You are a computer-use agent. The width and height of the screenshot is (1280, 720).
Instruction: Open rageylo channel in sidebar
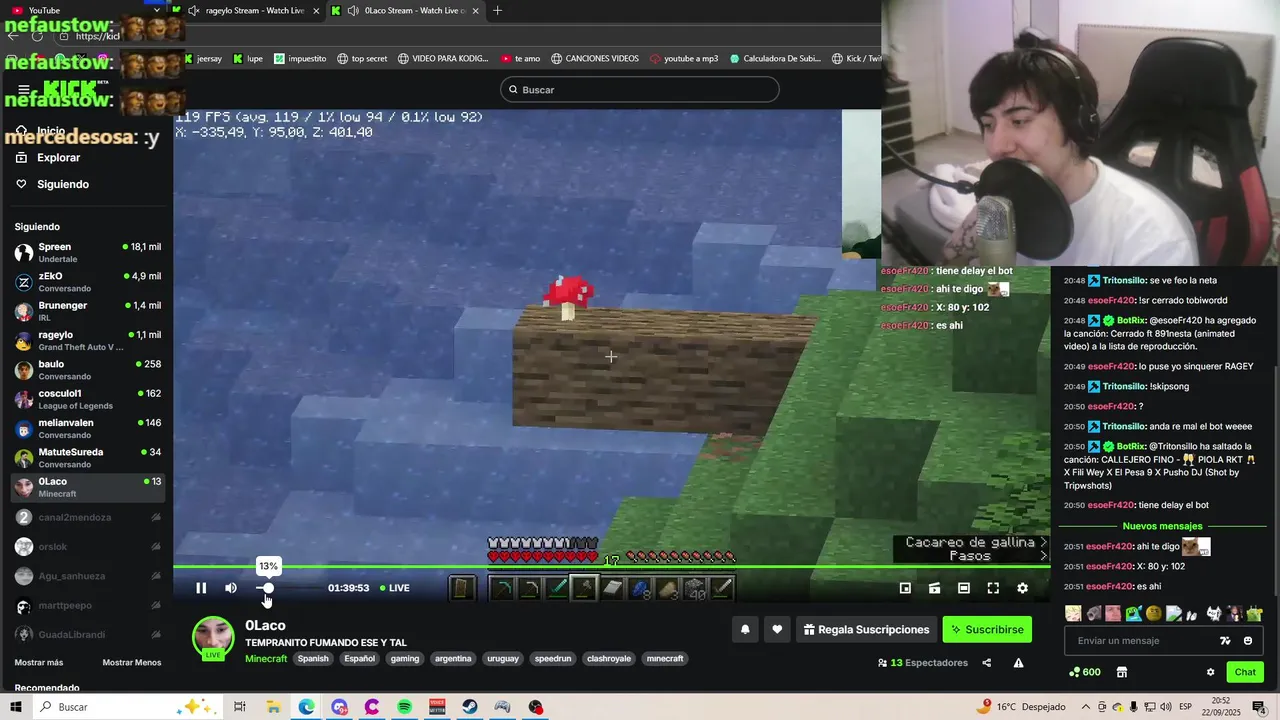(87, 340)
